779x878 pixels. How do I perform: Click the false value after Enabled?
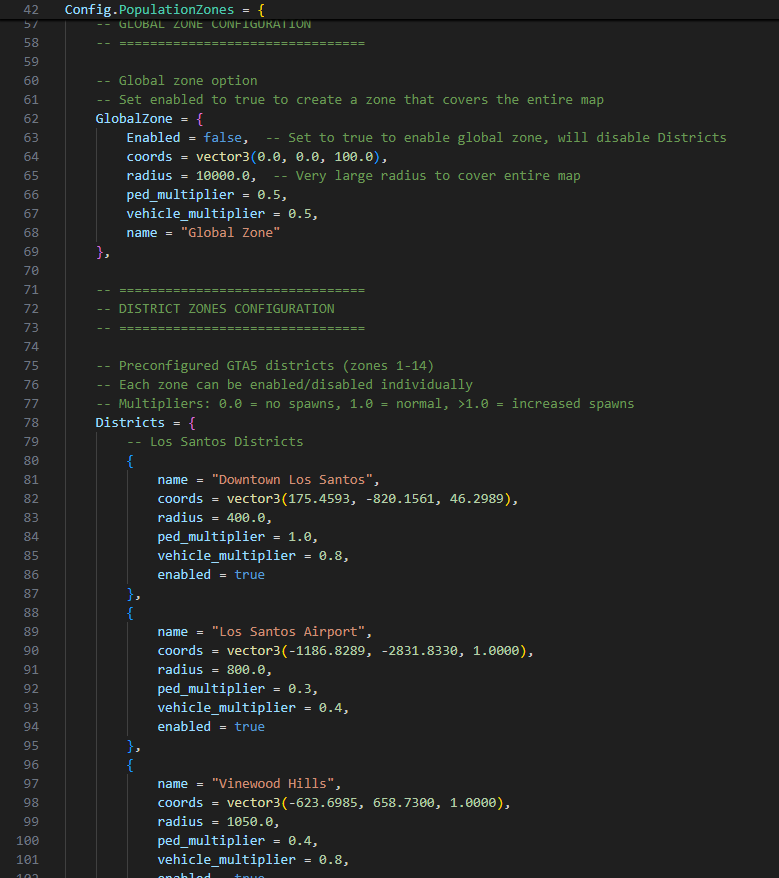pos(222,137)
